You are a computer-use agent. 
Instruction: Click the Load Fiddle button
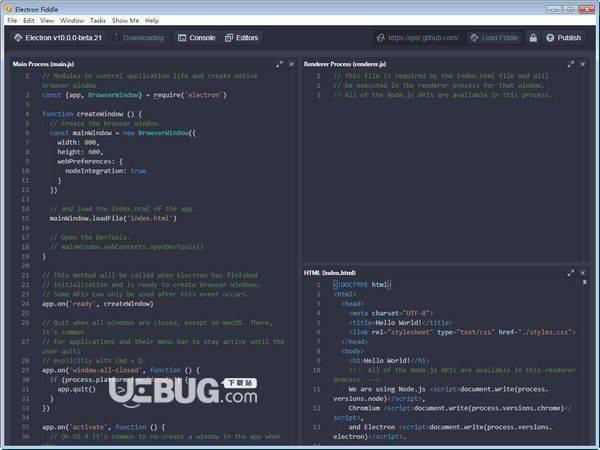tap(494, 38)
